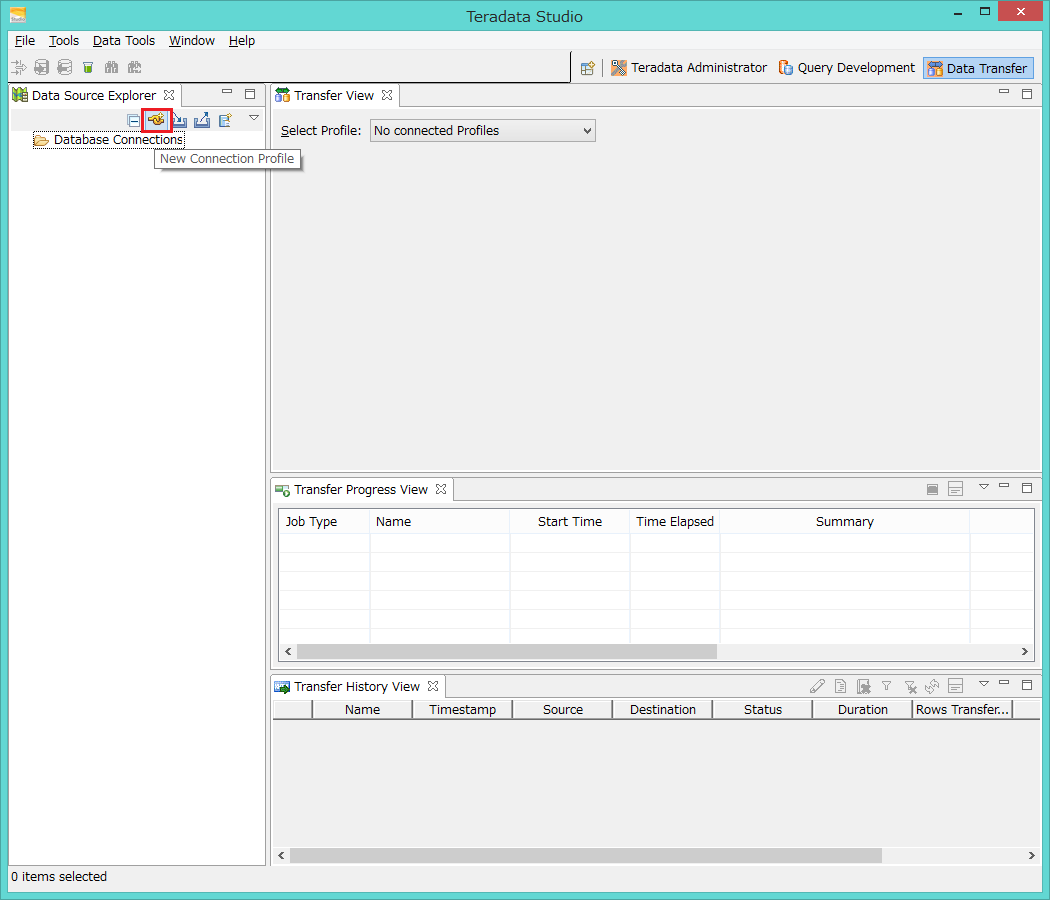Open the Tools menu
Screen dimensions: 1050x900
coord(64,41)
